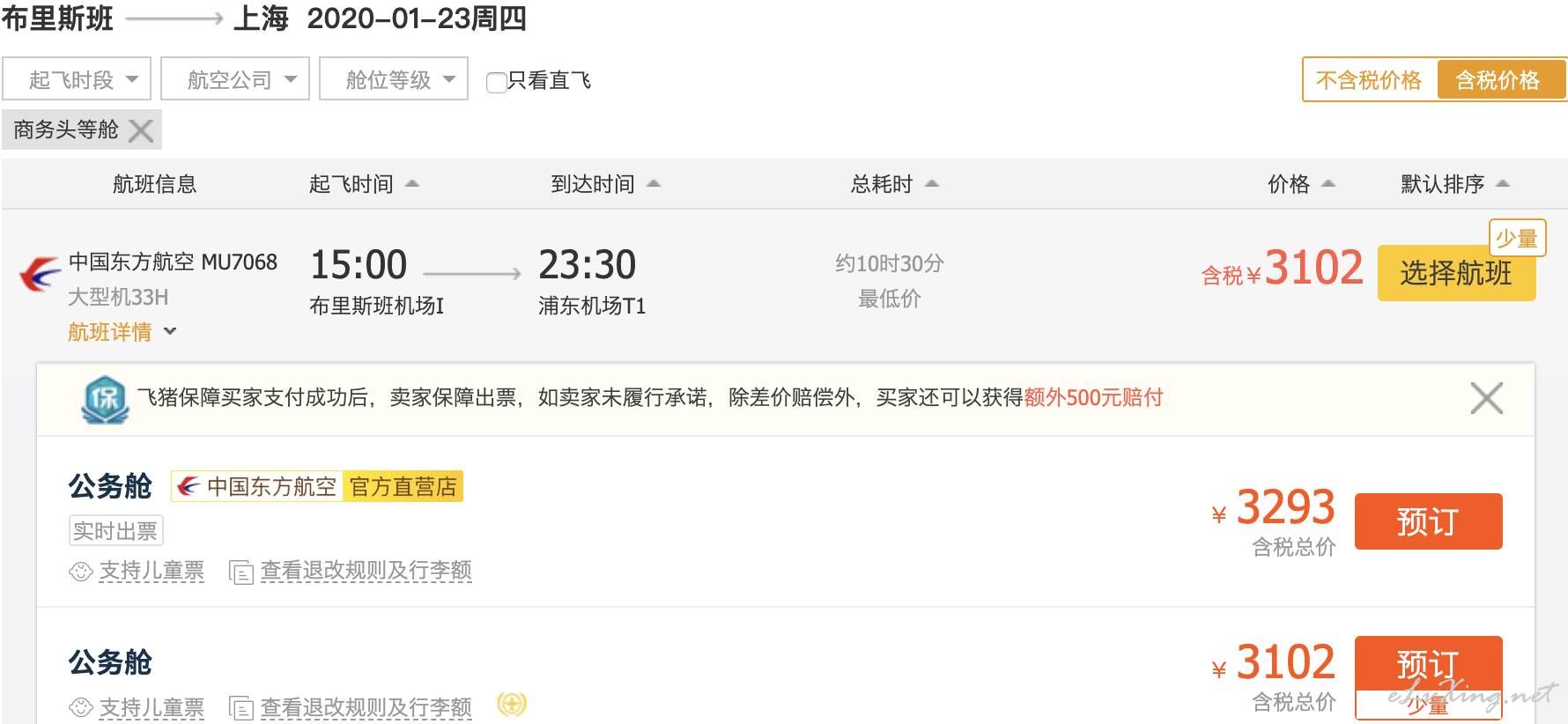The height and width of the screenshot is (724, 1568).
Task: Remove the 商务头等舱 filter tag
Action: [x=141, y=130]
